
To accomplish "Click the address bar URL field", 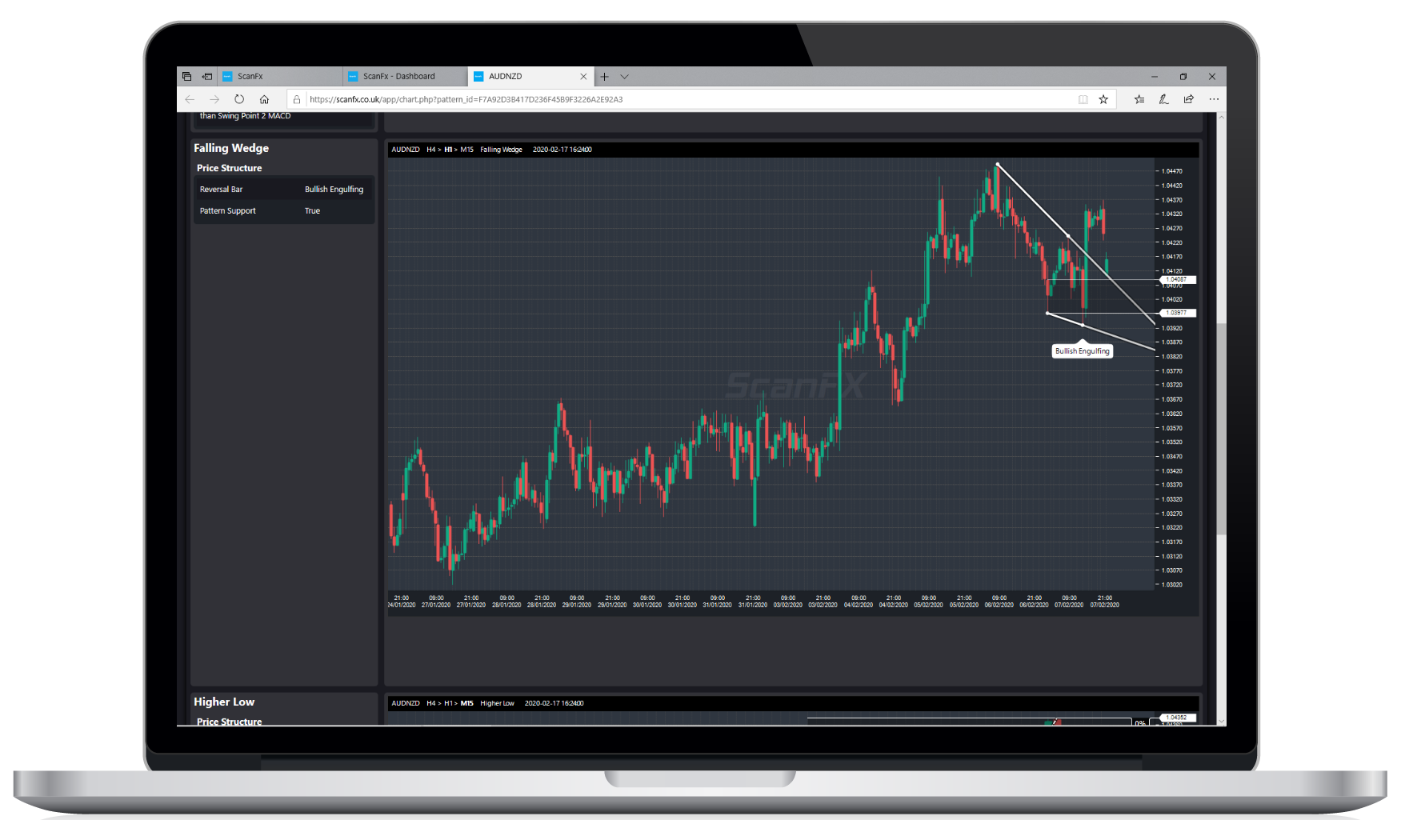I will tap(640, 99).
